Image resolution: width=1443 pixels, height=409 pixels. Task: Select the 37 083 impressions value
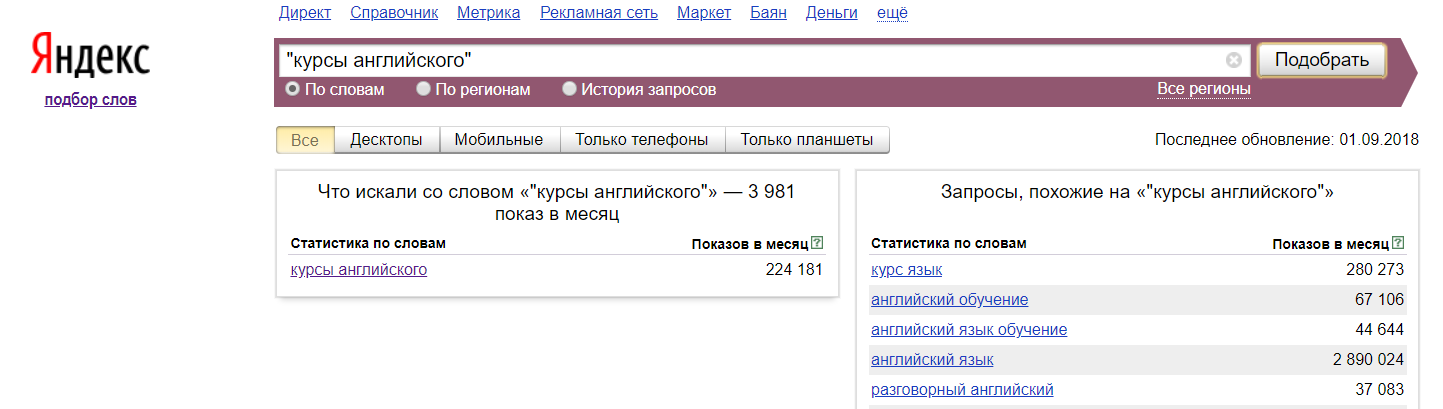click(x=1380, y=390)
